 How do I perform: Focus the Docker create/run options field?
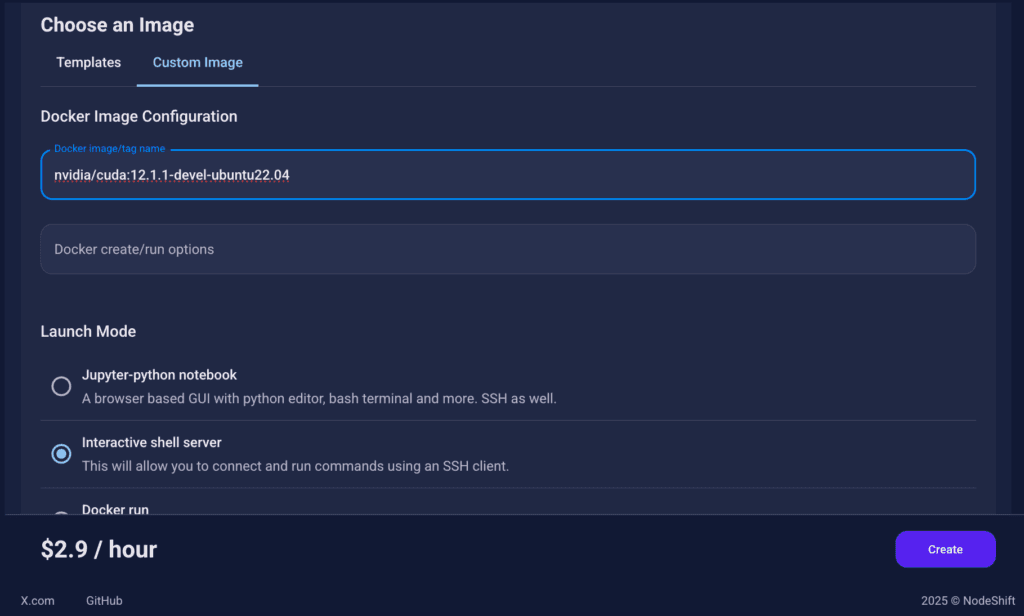pos(508,250)
